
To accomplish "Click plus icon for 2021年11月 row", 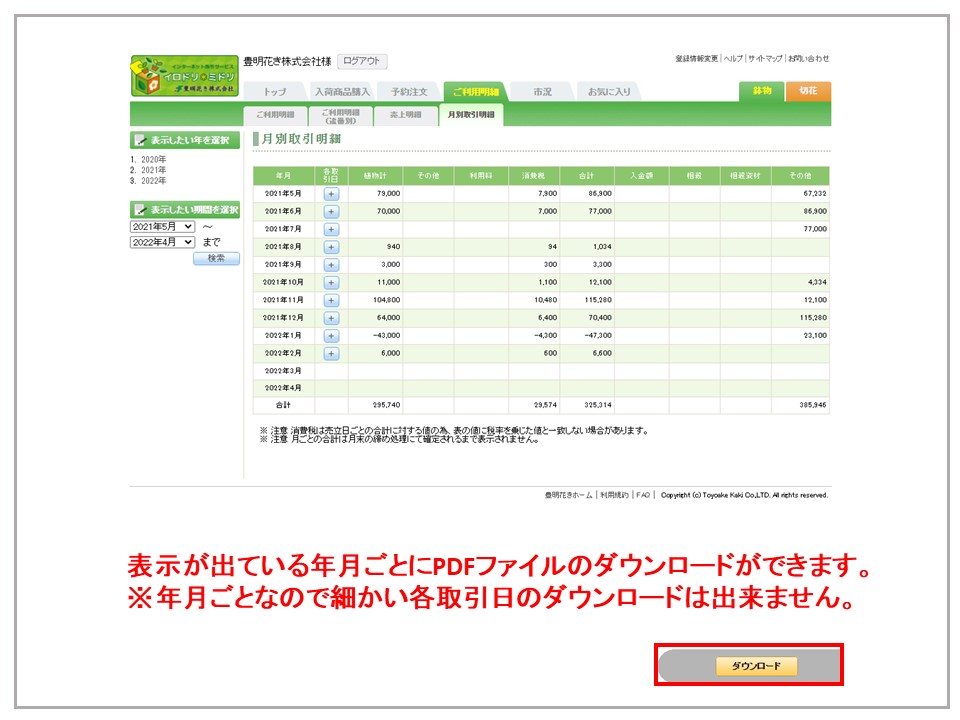I will [x=331, y=300].
